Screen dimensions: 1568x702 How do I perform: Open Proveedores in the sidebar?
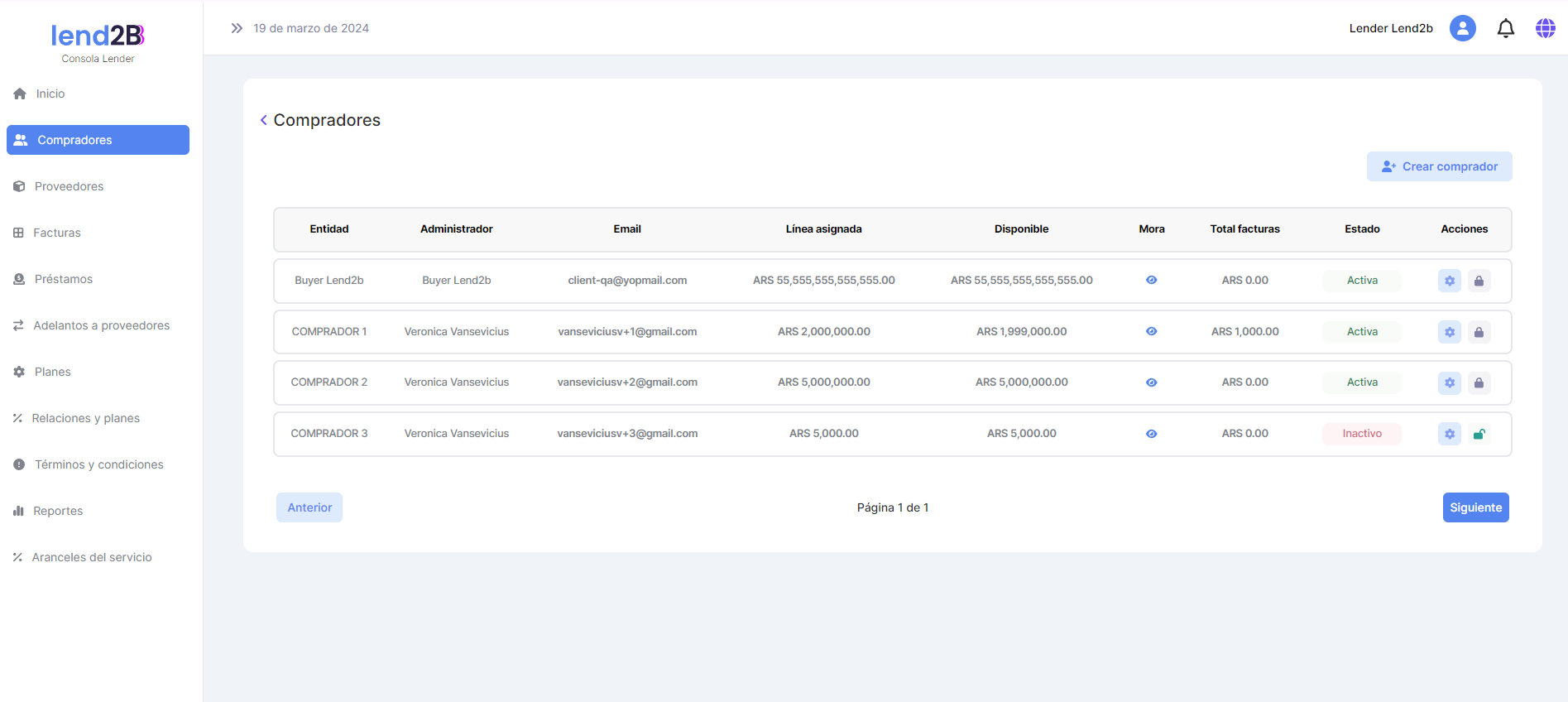[x=69, y=186]
